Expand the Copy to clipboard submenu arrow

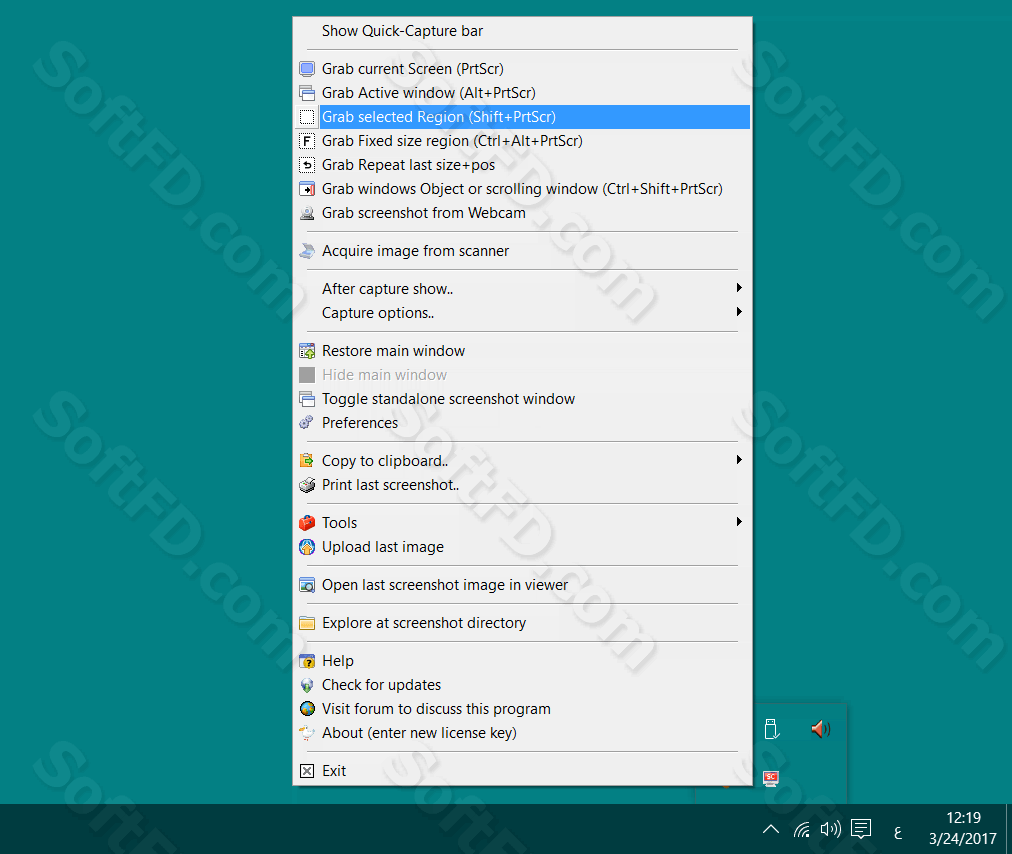point(739,460)
